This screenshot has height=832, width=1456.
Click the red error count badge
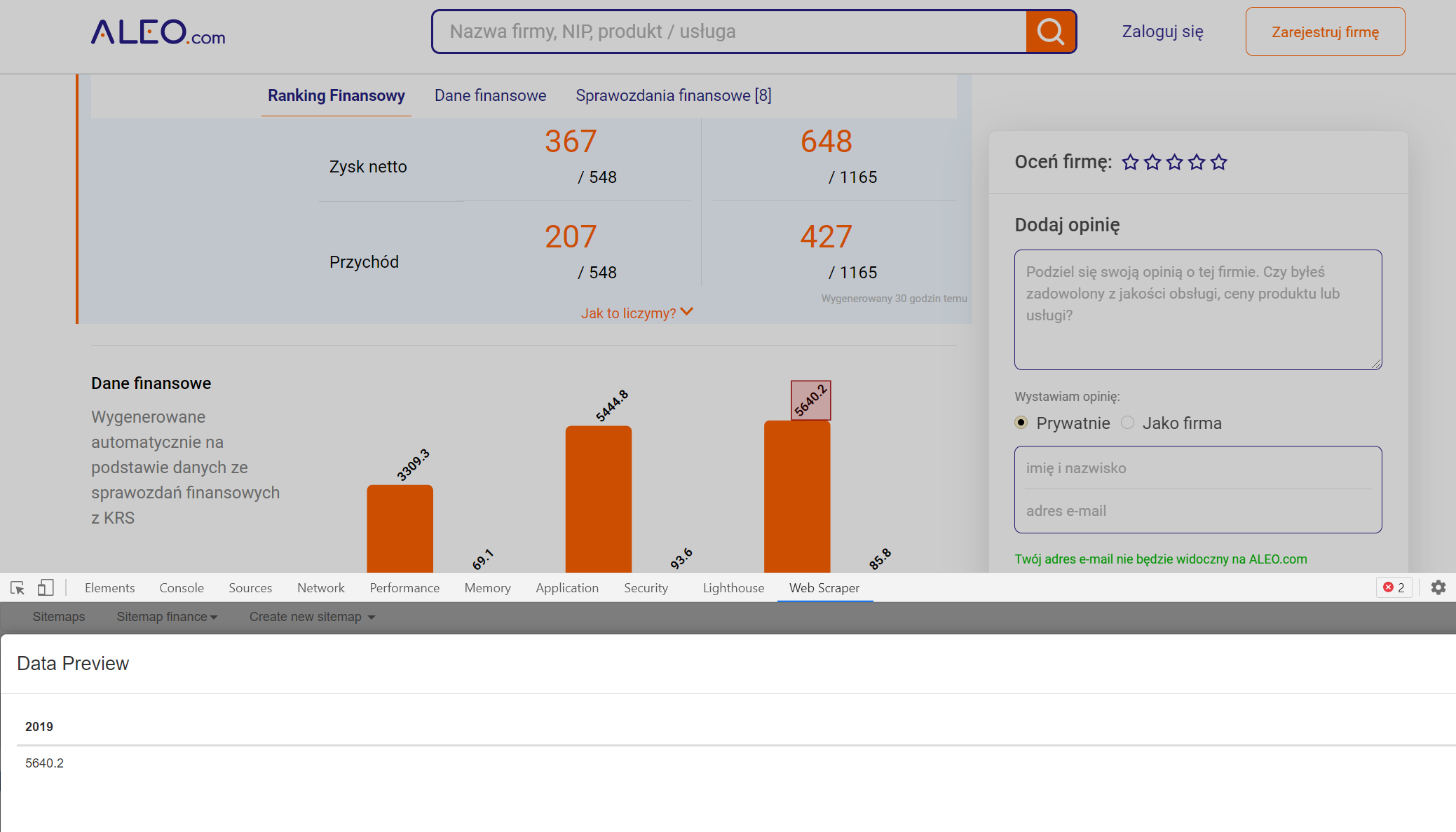click(1394, 588)
